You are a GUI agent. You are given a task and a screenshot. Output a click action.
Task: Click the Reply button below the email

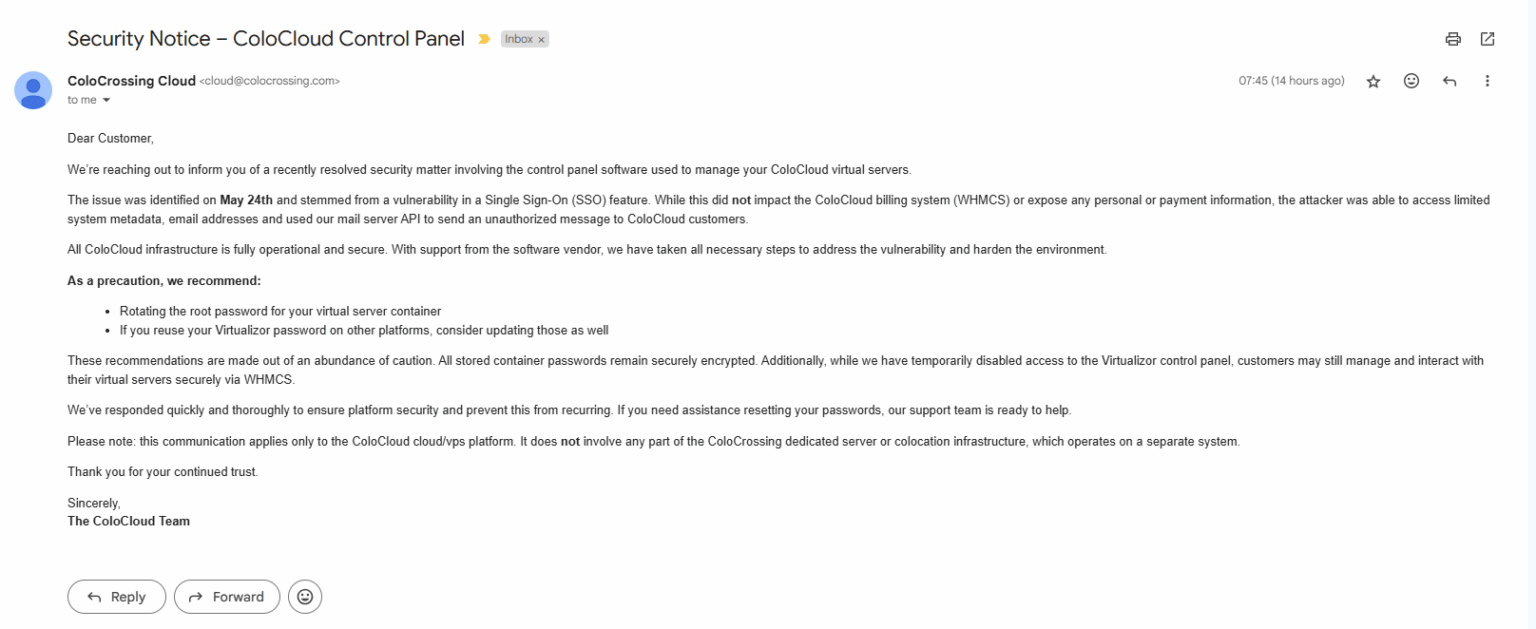(117, 597)
